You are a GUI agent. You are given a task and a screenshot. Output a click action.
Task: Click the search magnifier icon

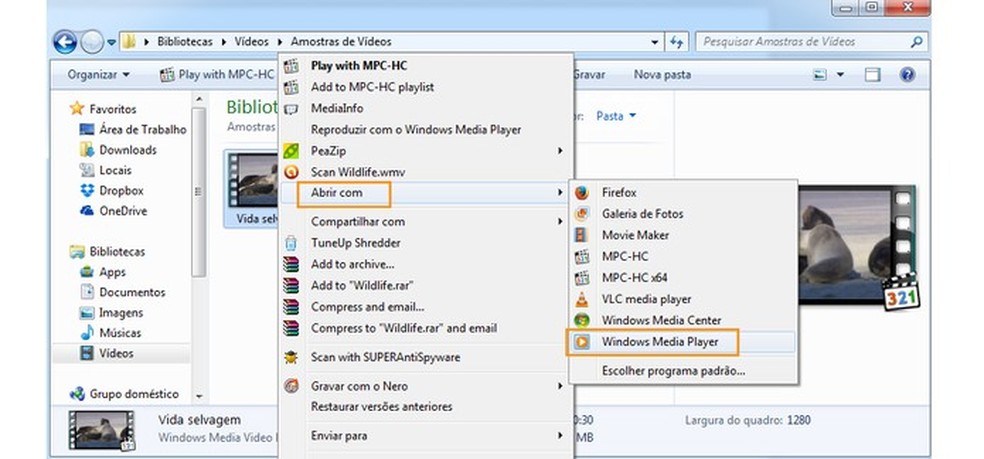[916, 42]
